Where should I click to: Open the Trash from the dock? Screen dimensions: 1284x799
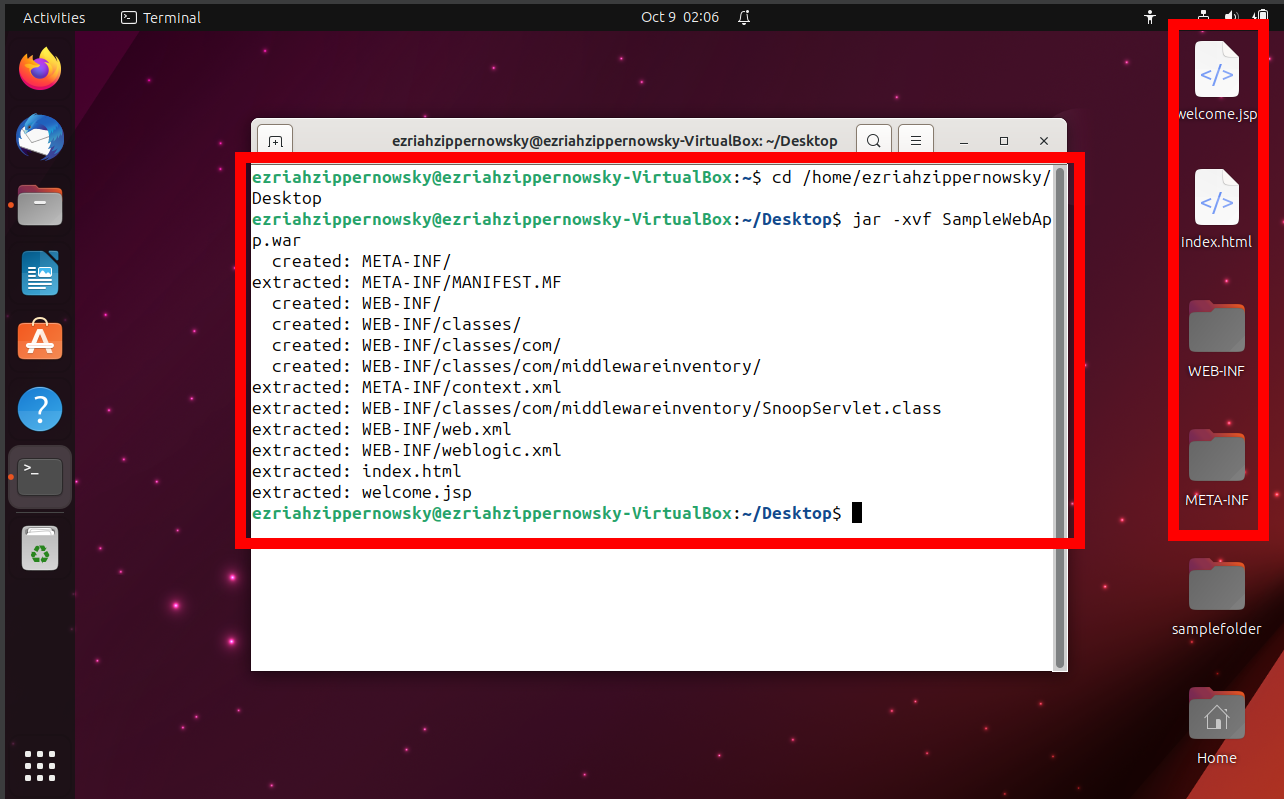click(39, 547)
